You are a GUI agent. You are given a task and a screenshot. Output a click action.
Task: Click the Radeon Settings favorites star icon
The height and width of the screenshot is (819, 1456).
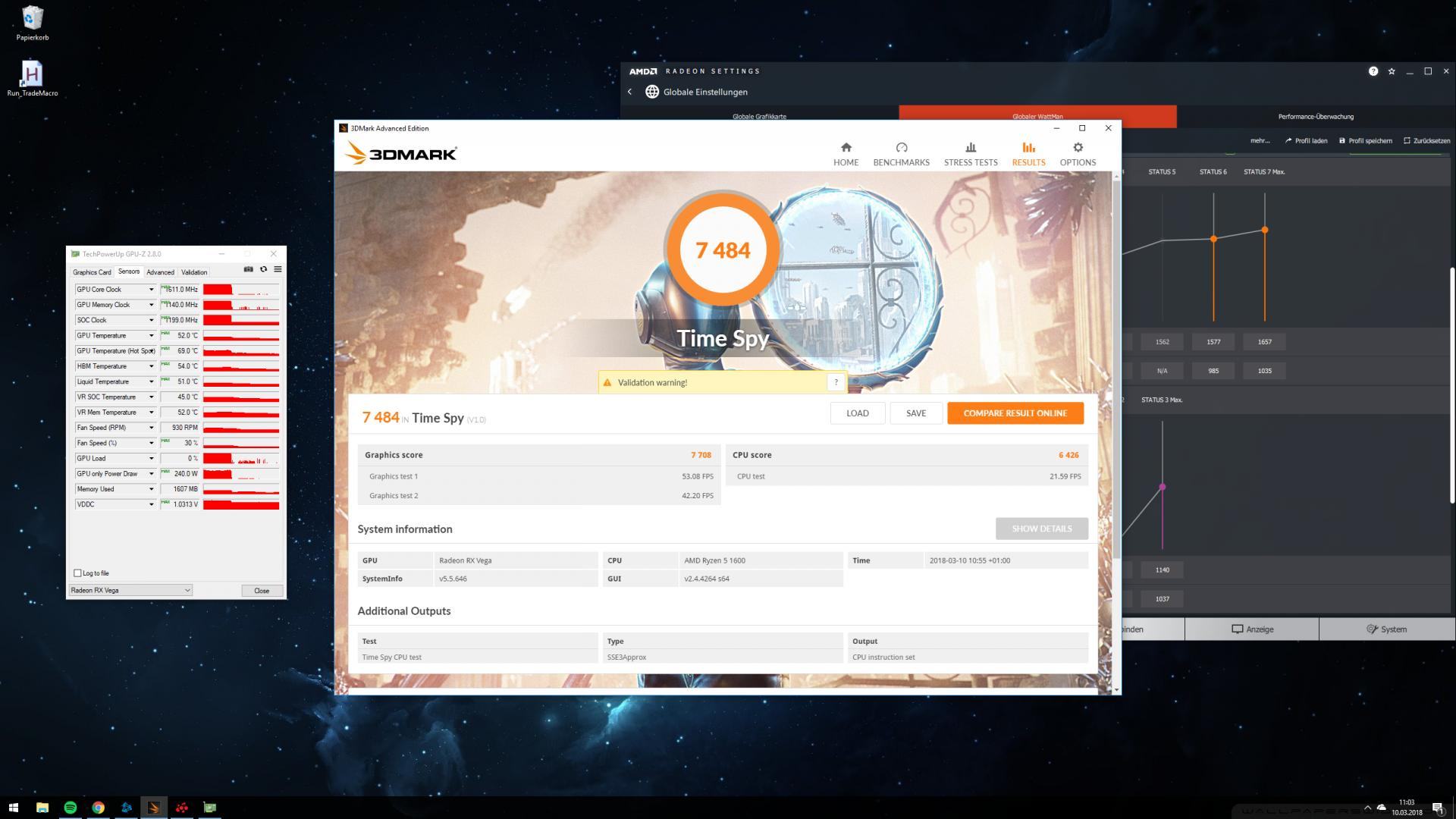pyautogui.click(x=1391, y=71)
